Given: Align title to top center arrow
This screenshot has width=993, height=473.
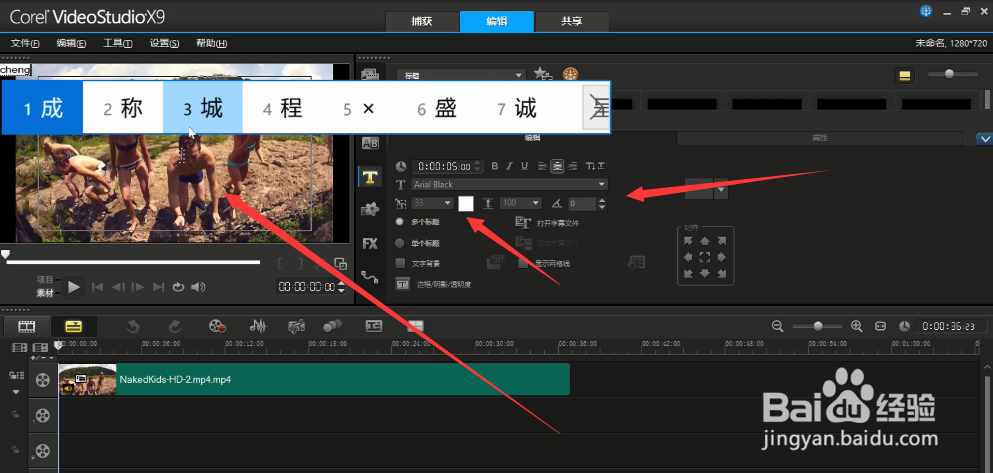Looking at the screenshot, I should coord(705,241).
